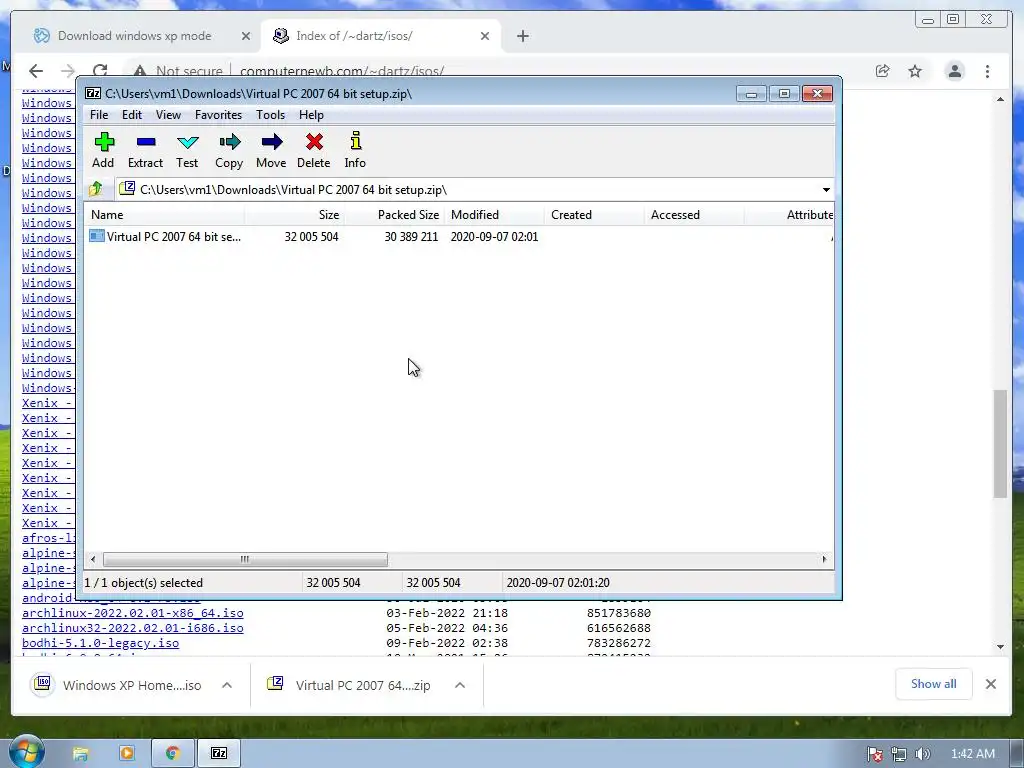Image resolution: width=1024 pixels, height=768 pixels.
Task: Bookmark this page with the star icon
Action: click(x=915, y=71)
